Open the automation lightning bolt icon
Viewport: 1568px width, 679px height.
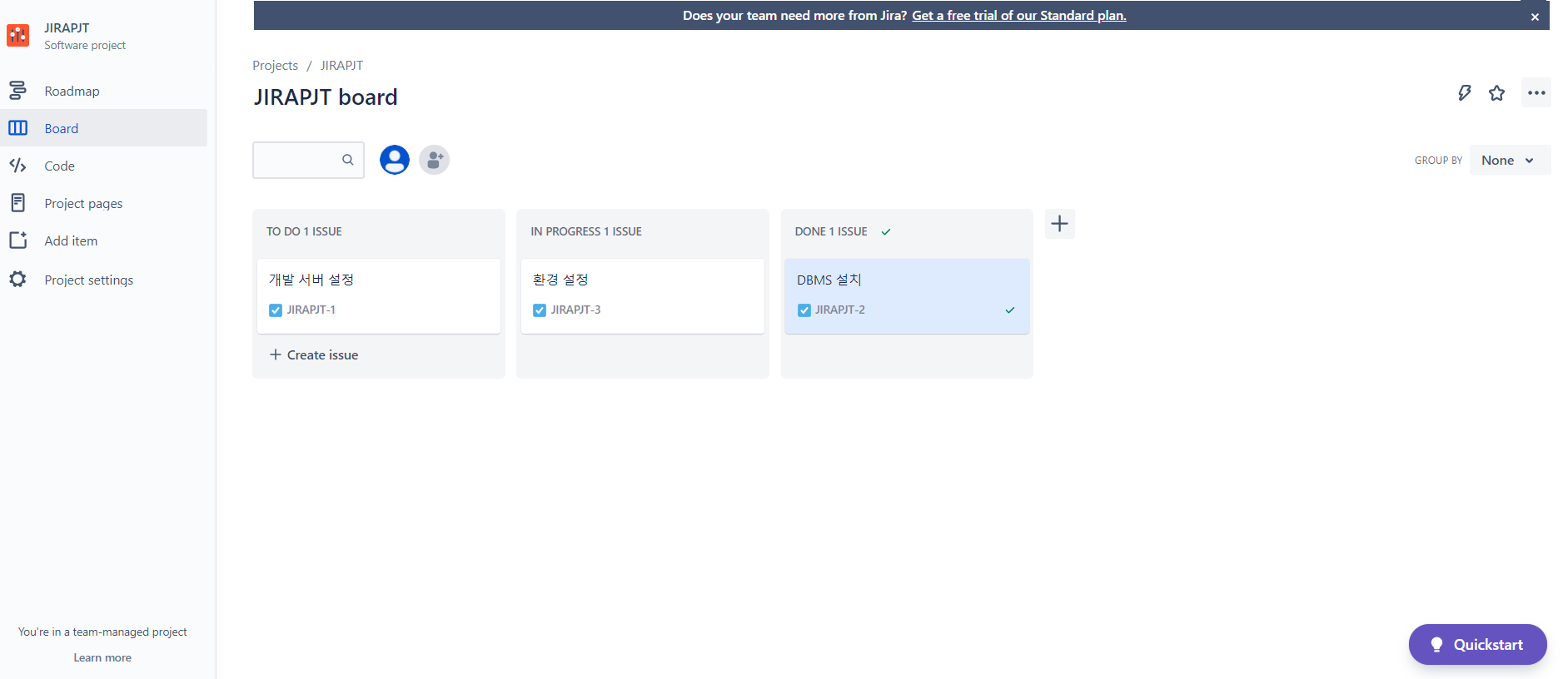click(x=1464, y=93)
